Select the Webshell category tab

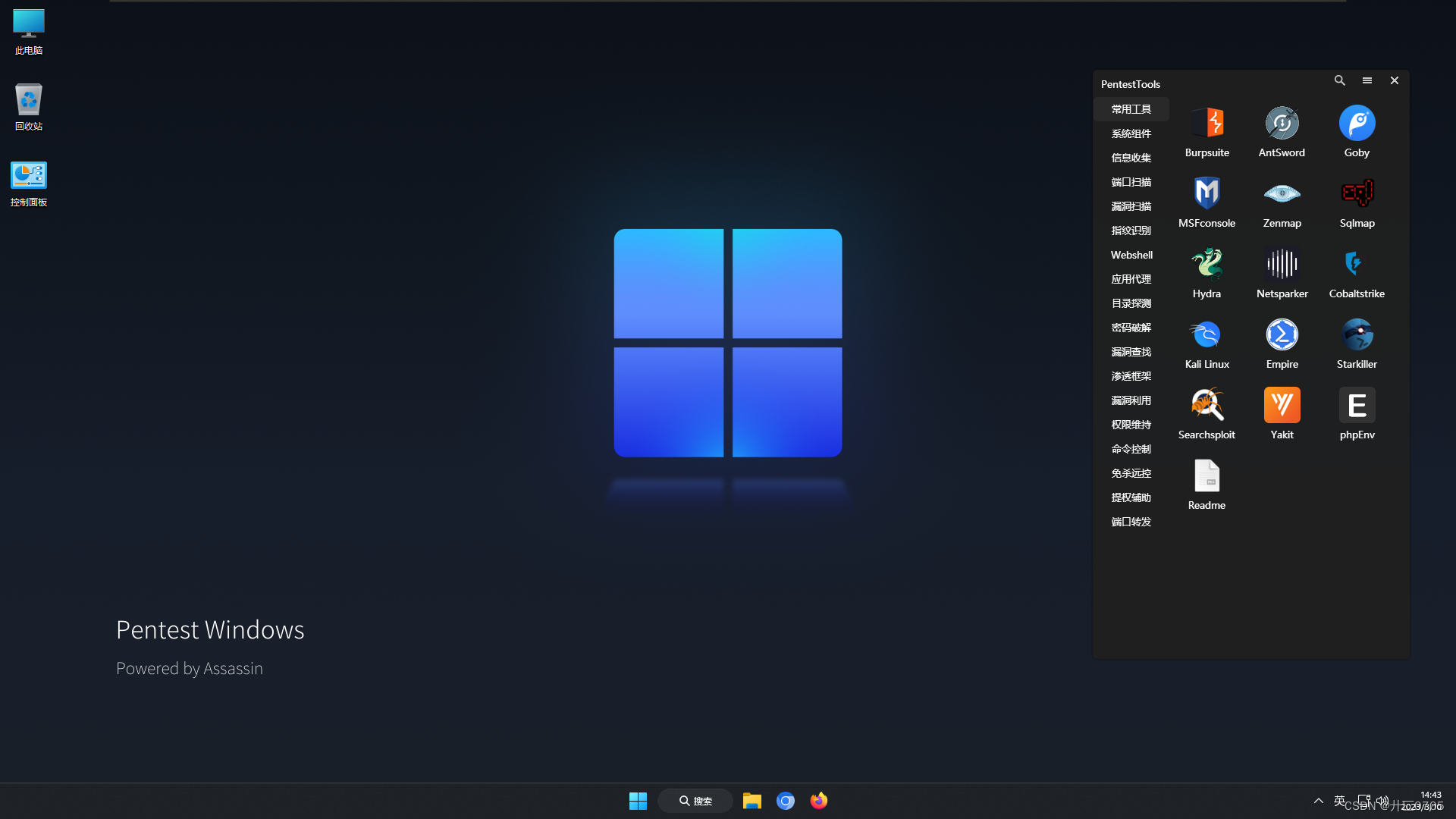[1131, 255]
